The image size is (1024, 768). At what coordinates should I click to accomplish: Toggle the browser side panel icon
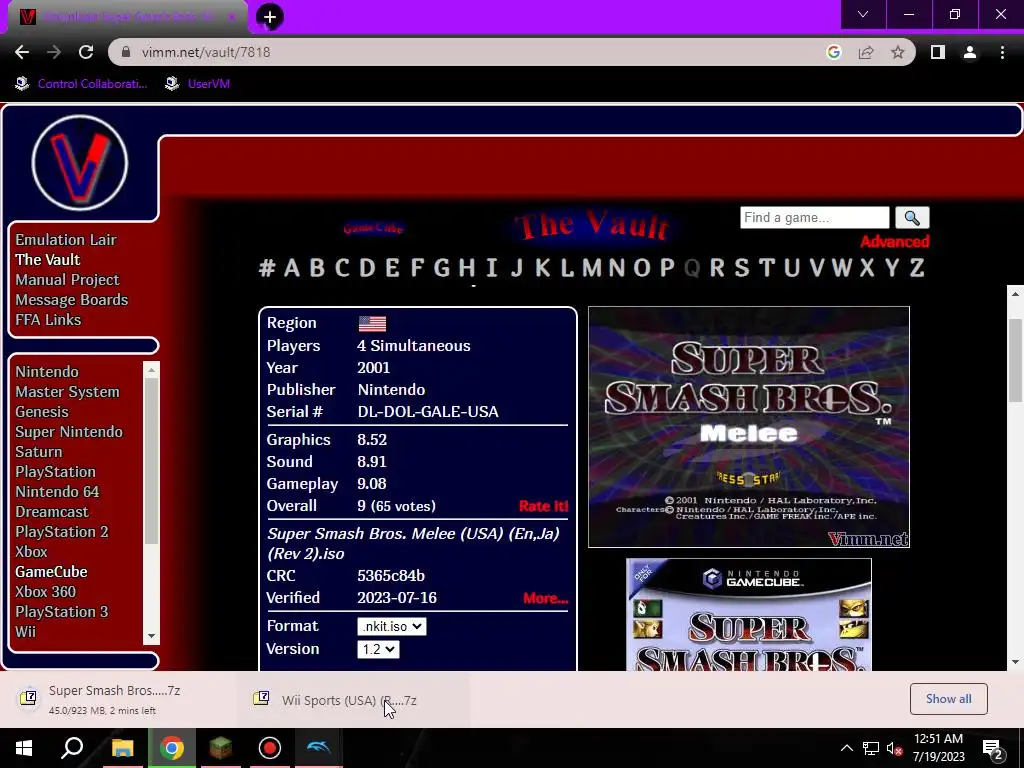(937, 52)
